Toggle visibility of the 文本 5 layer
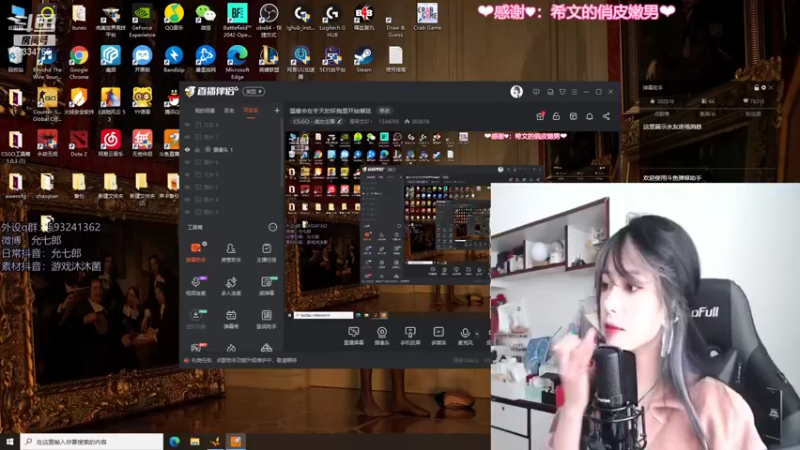Screen dimensions: 800x450 tap(187, 174)
